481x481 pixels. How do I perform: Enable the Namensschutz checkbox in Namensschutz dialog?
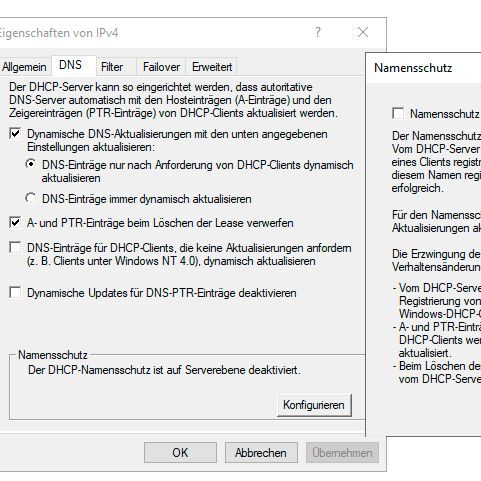pos(398,113)
